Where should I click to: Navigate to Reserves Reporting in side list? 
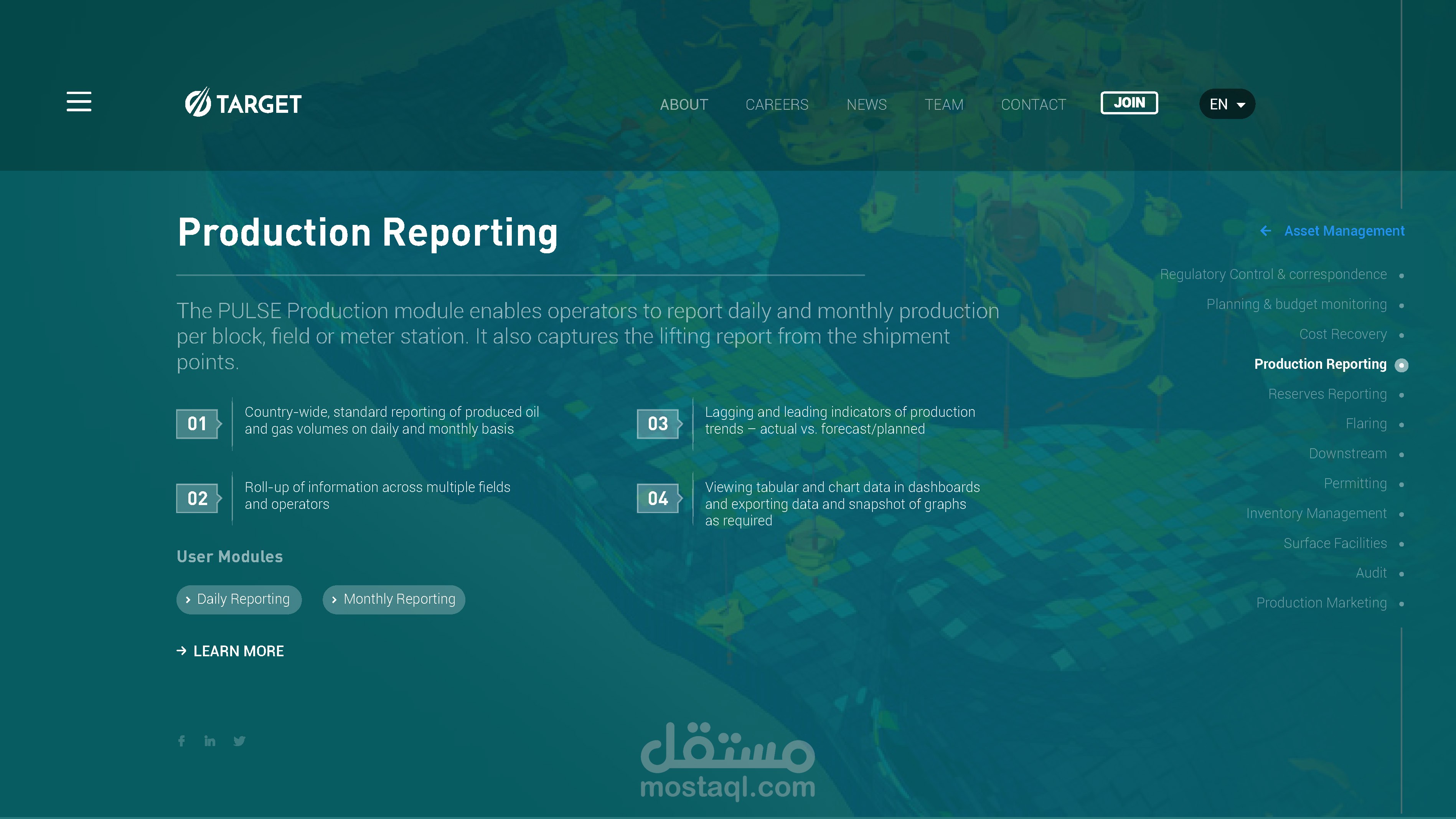1327,394
